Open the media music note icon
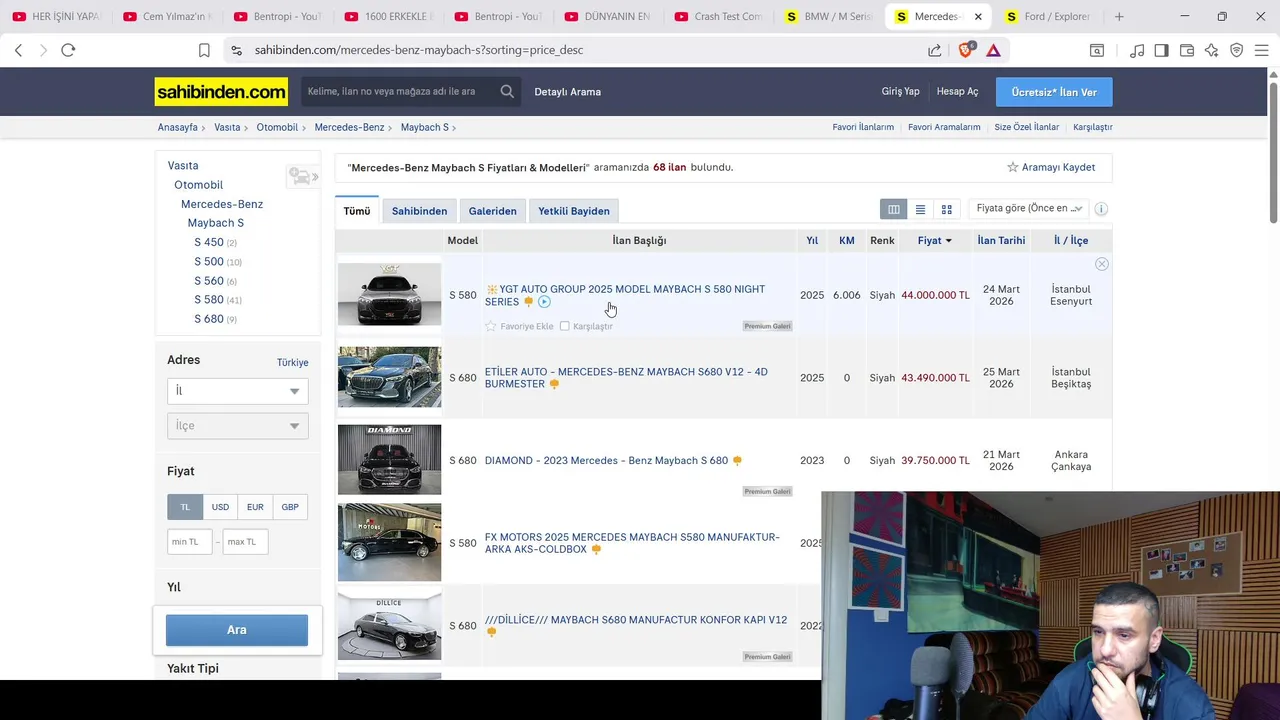1280x720 pixels. coord(1137,50)
